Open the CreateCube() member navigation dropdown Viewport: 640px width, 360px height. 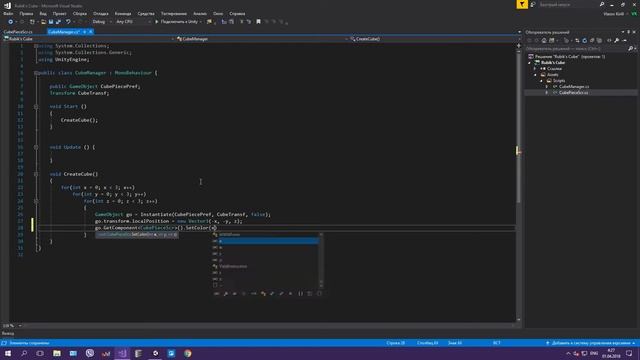433,39
